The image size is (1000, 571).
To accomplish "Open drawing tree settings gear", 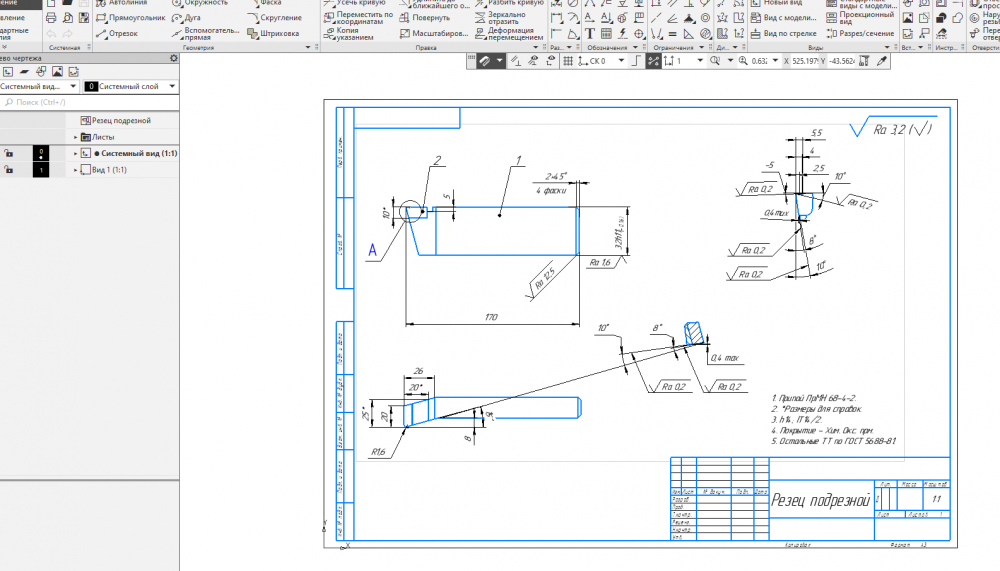I will pos(173,59).
